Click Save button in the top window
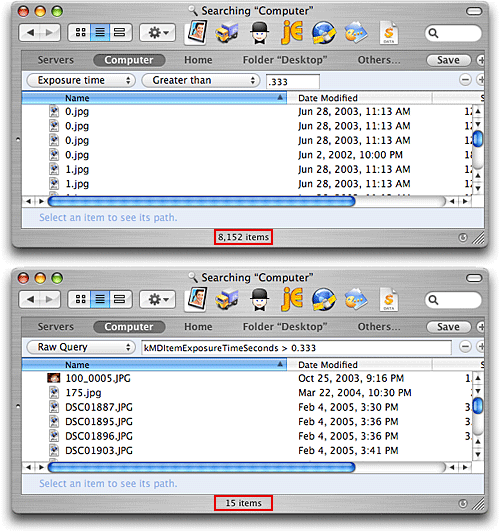The height and width of the screenshot is (532, 500). [448, 60]
